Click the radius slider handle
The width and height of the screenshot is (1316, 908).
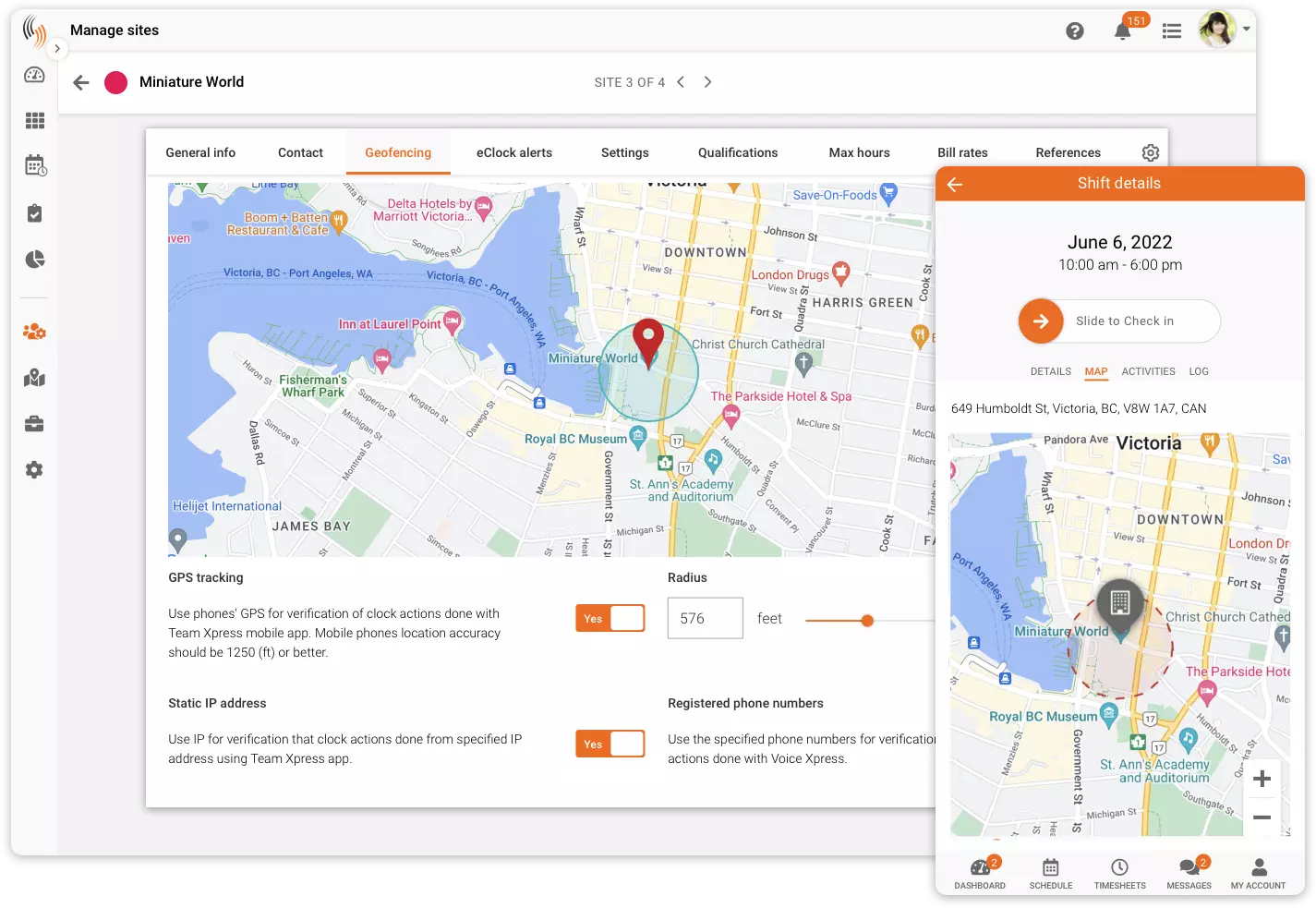tap(867, 621)
